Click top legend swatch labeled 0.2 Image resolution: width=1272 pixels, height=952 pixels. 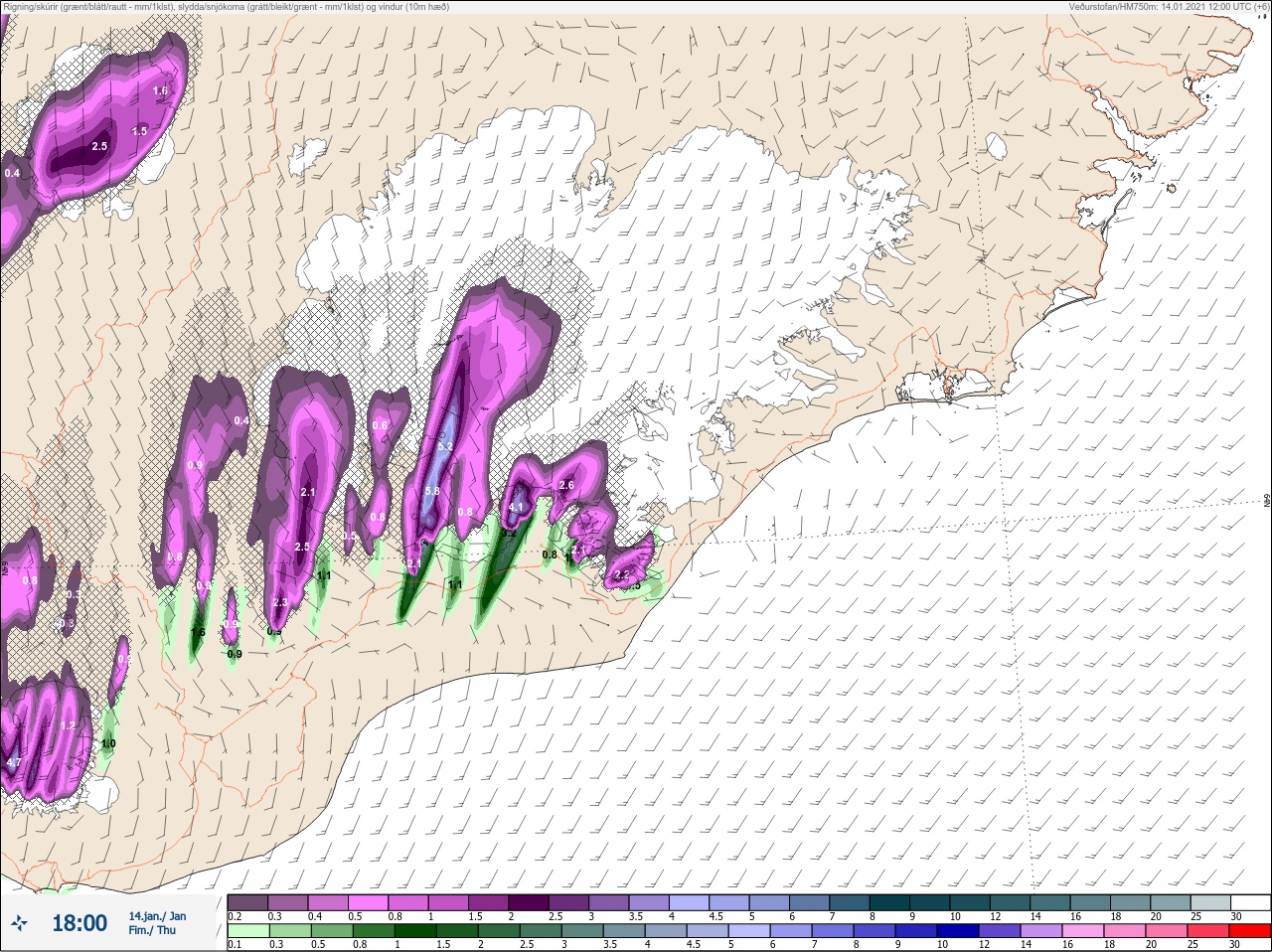pyautogui.click(x=247, y=902)
